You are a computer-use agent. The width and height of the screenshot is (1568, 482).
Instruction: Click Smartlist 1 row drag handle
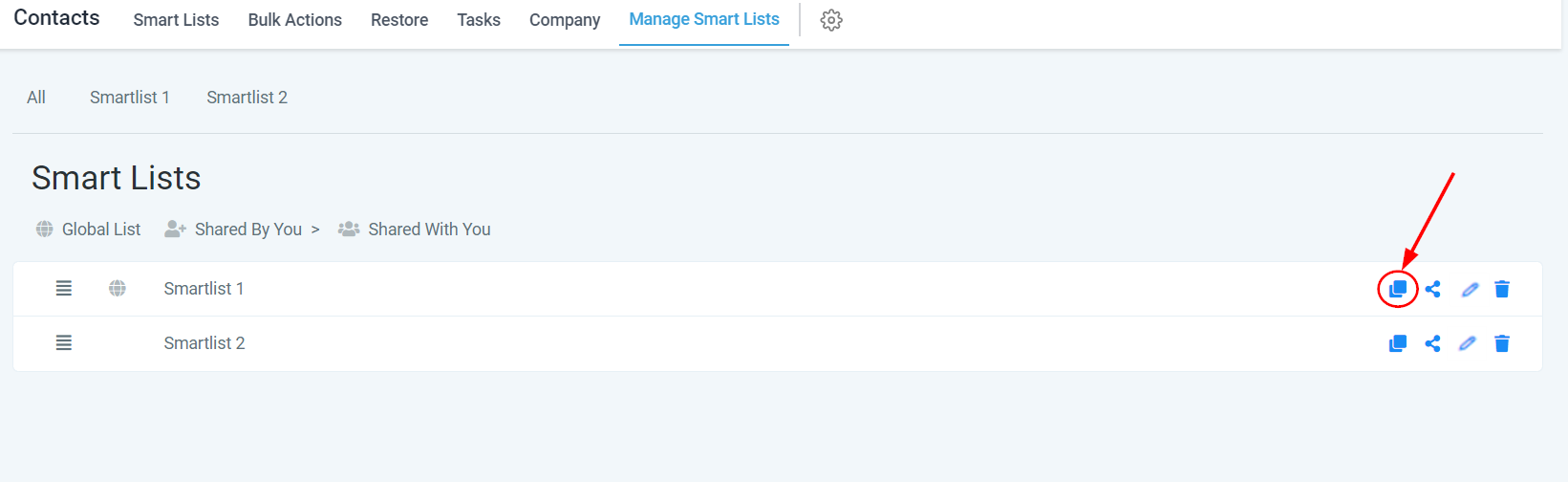pyautogui.click(x=64, y=289)
